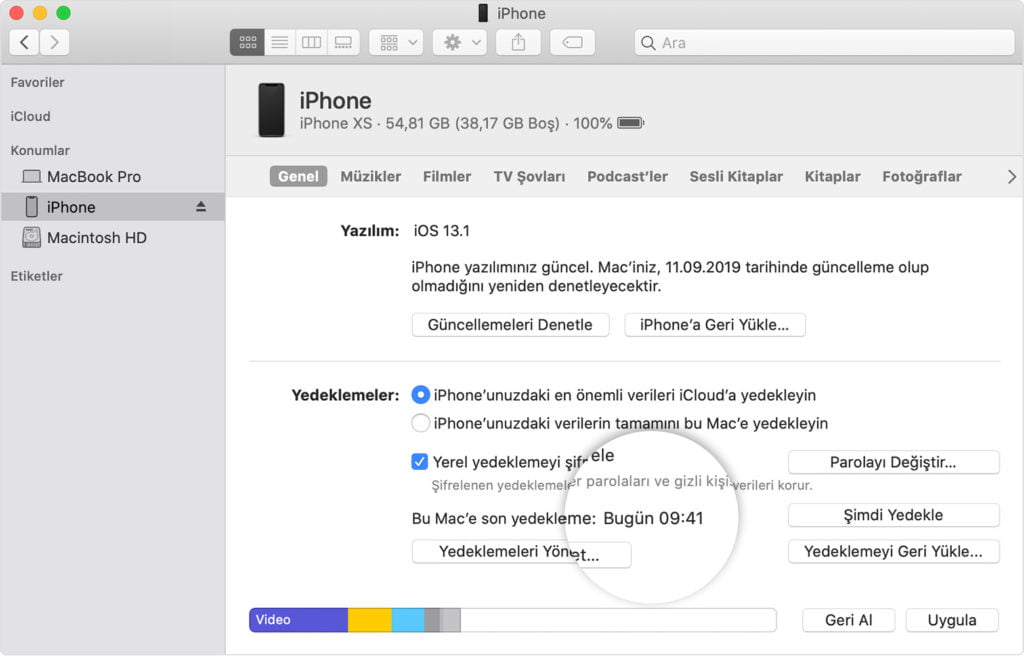Click the MacBook Pro laptop icon

click(x=31, y=176)
